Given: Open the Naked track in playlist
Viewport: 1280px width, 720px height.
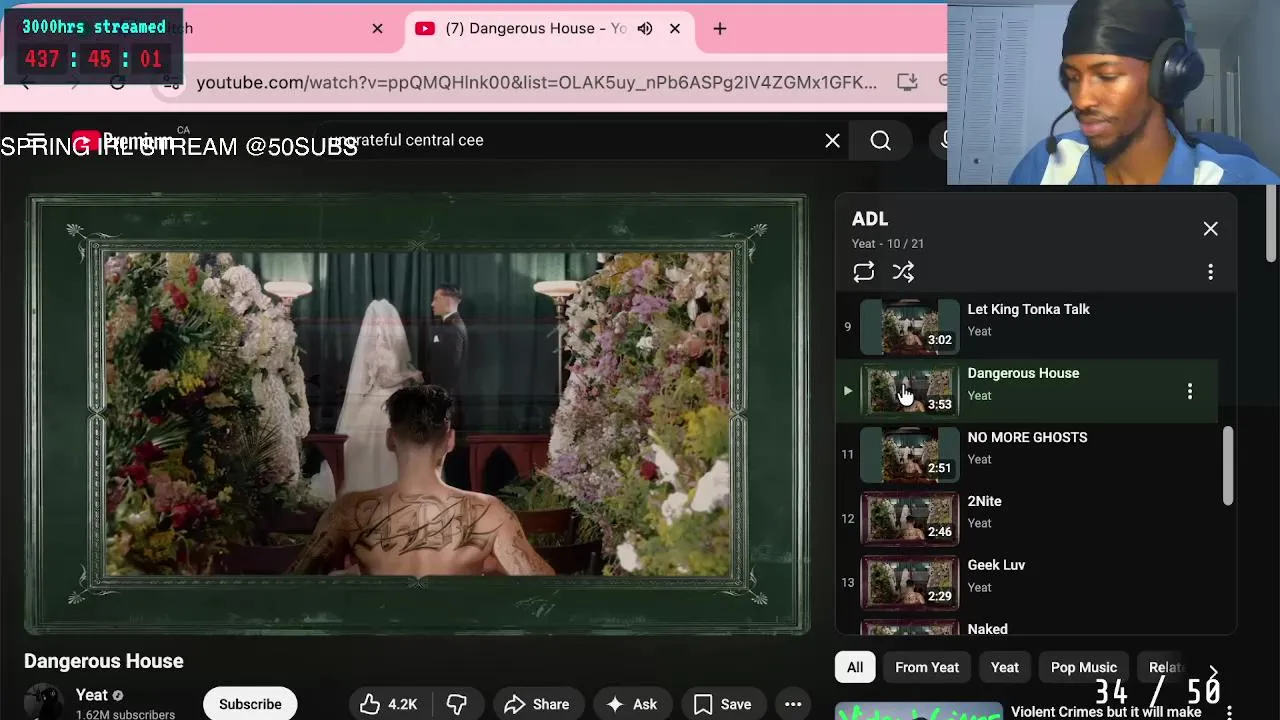Looking at the screenshot, I should point(1027,627).
